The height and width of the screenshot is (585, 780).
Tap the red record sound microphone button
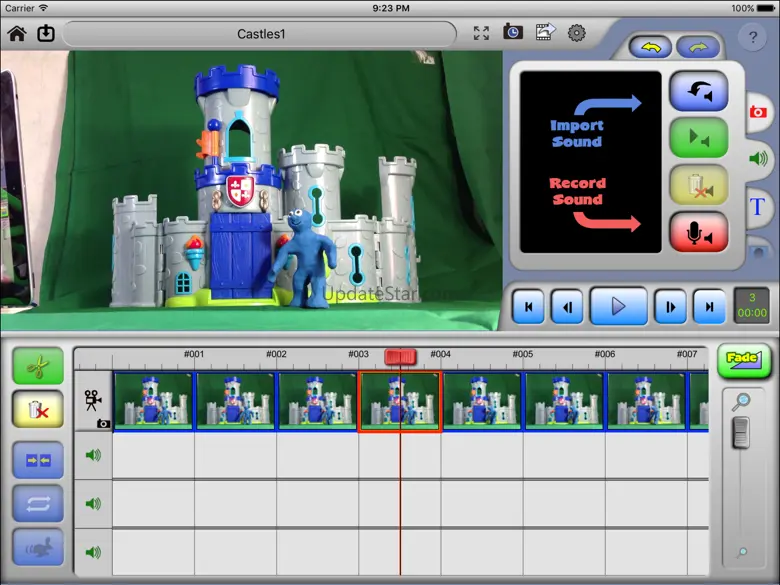click(699, 232)
